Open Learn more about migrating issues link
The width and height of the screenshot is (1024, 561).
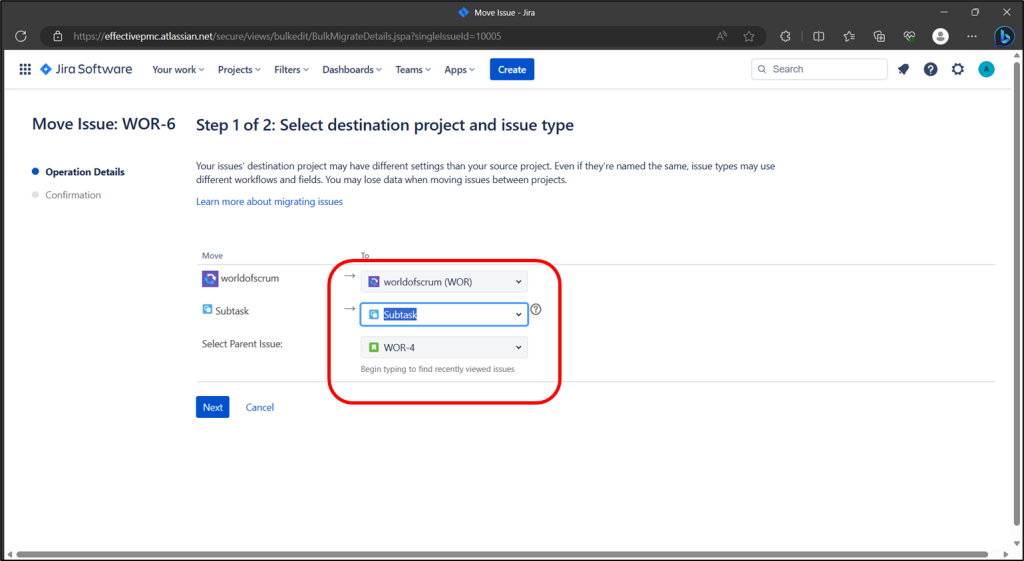[x=269, y=202]
